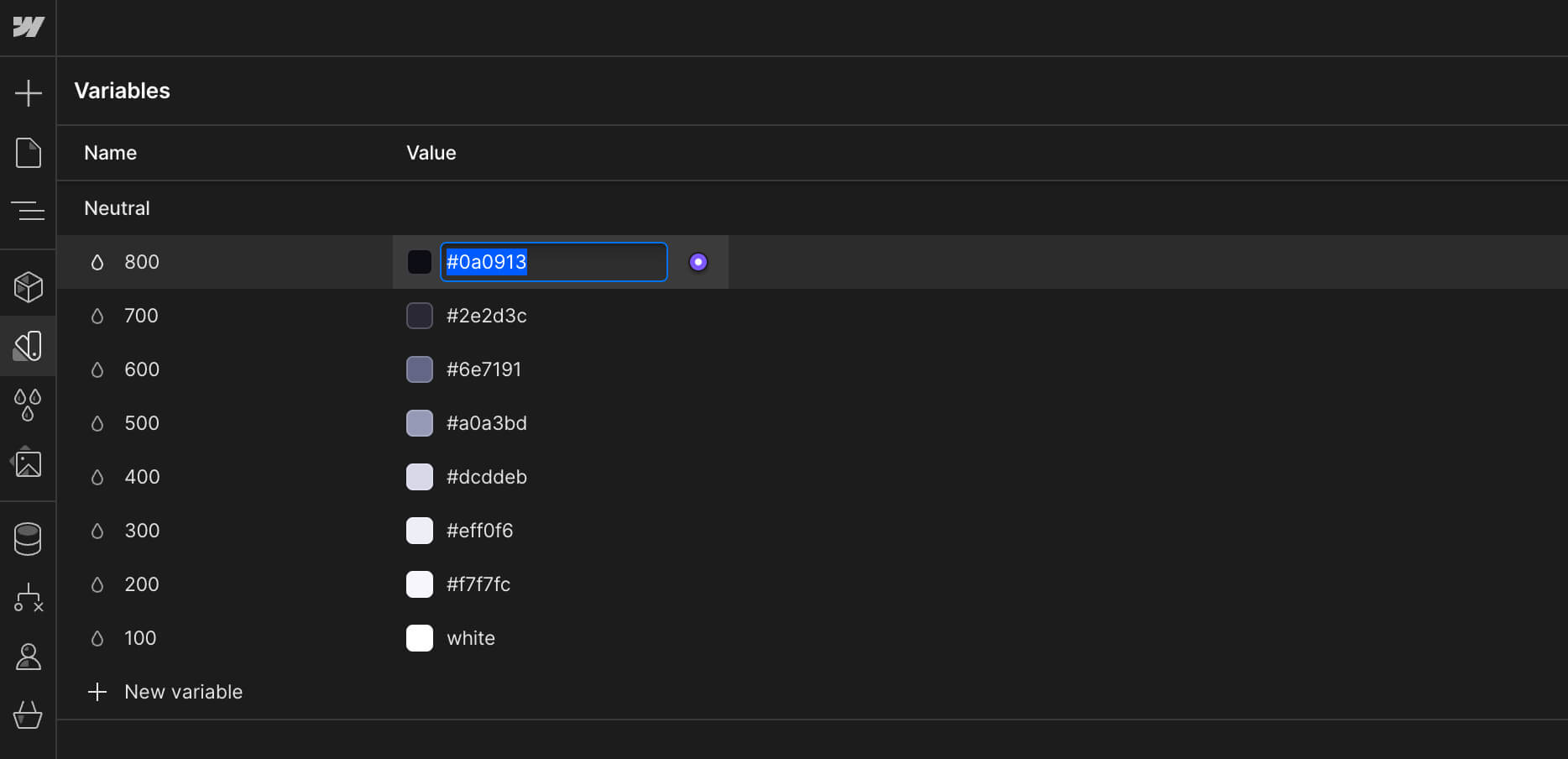Open the Components panel
The width and height of the screenshot is (1568, 759).
29,285
